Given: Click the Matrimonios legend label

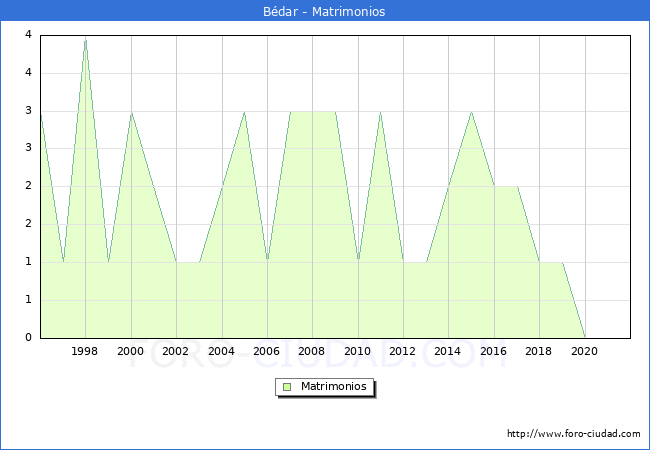Looking at the screenshot, I should (x=334, y=387).
